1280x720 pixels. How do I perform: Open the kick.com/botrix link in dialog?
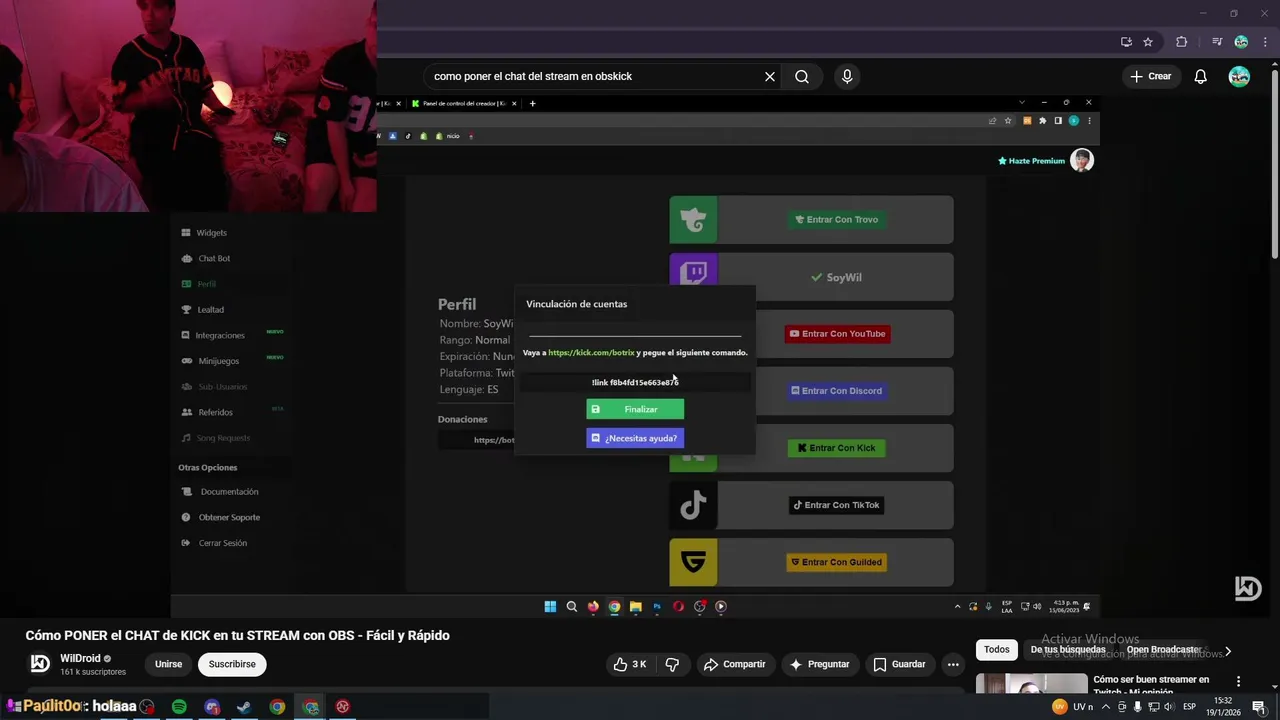click(591, 353)
